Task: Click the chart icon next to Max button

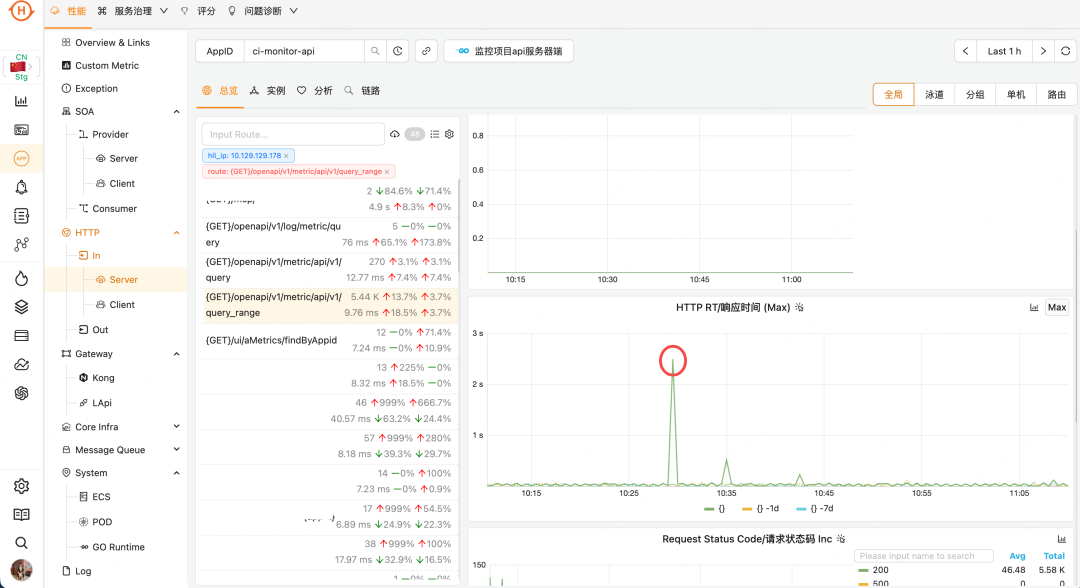Action: point(1034,308)
